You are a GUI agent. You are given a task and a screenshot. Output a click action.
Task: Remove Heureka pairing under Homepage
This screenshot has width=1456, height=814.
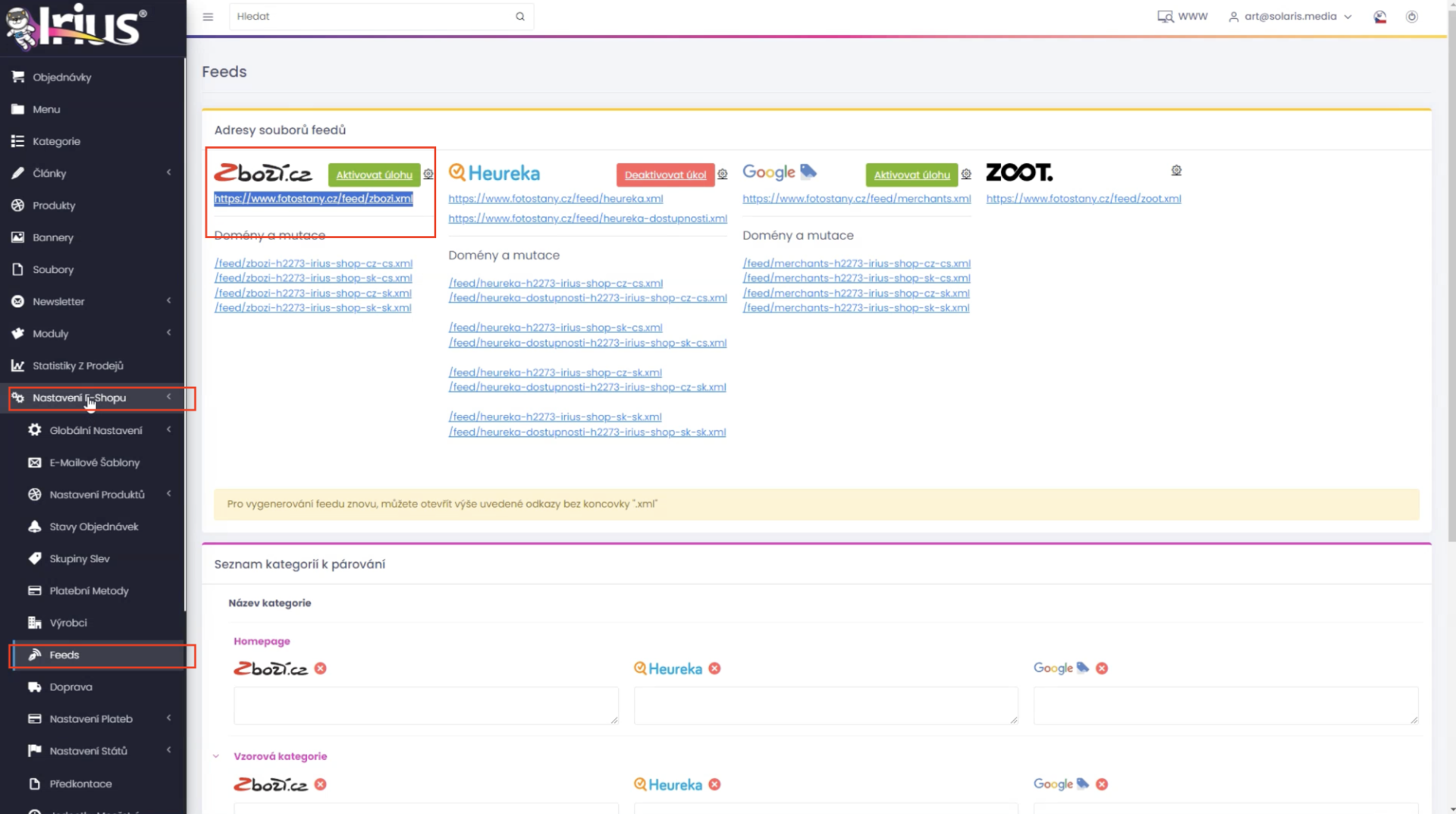tap(714, 668)
